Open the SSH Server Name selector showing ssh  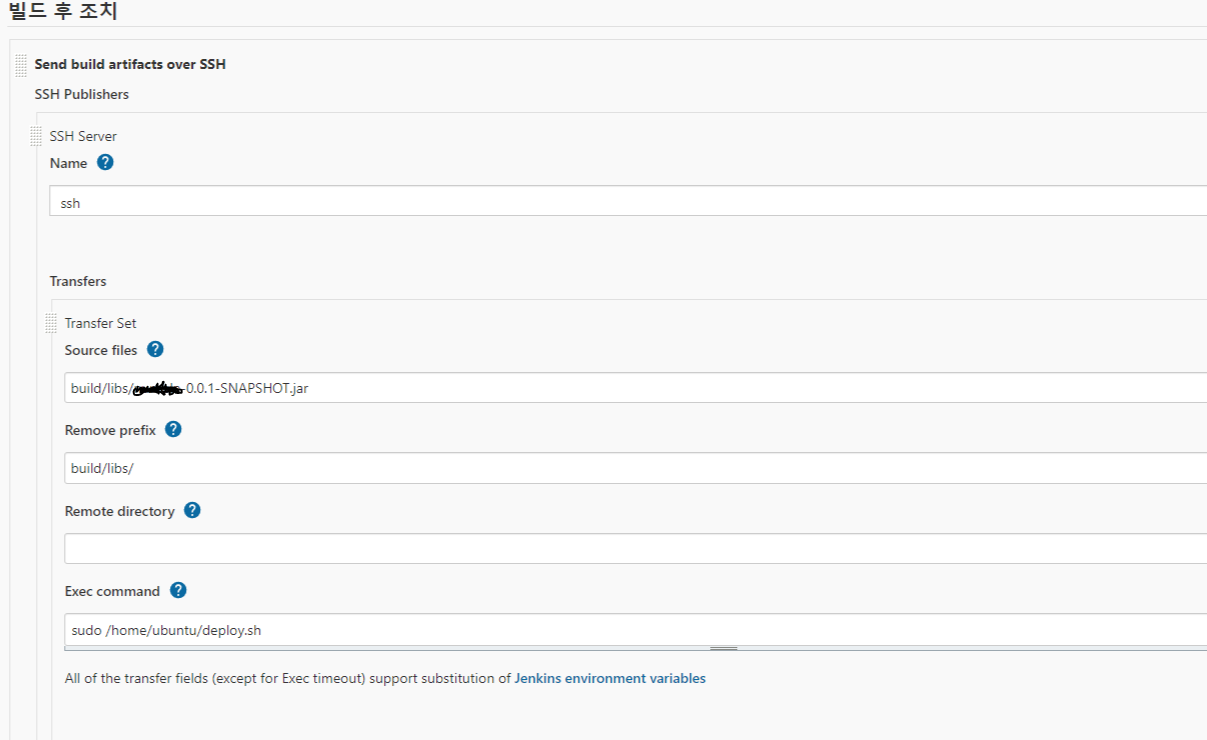coord(628,201)
